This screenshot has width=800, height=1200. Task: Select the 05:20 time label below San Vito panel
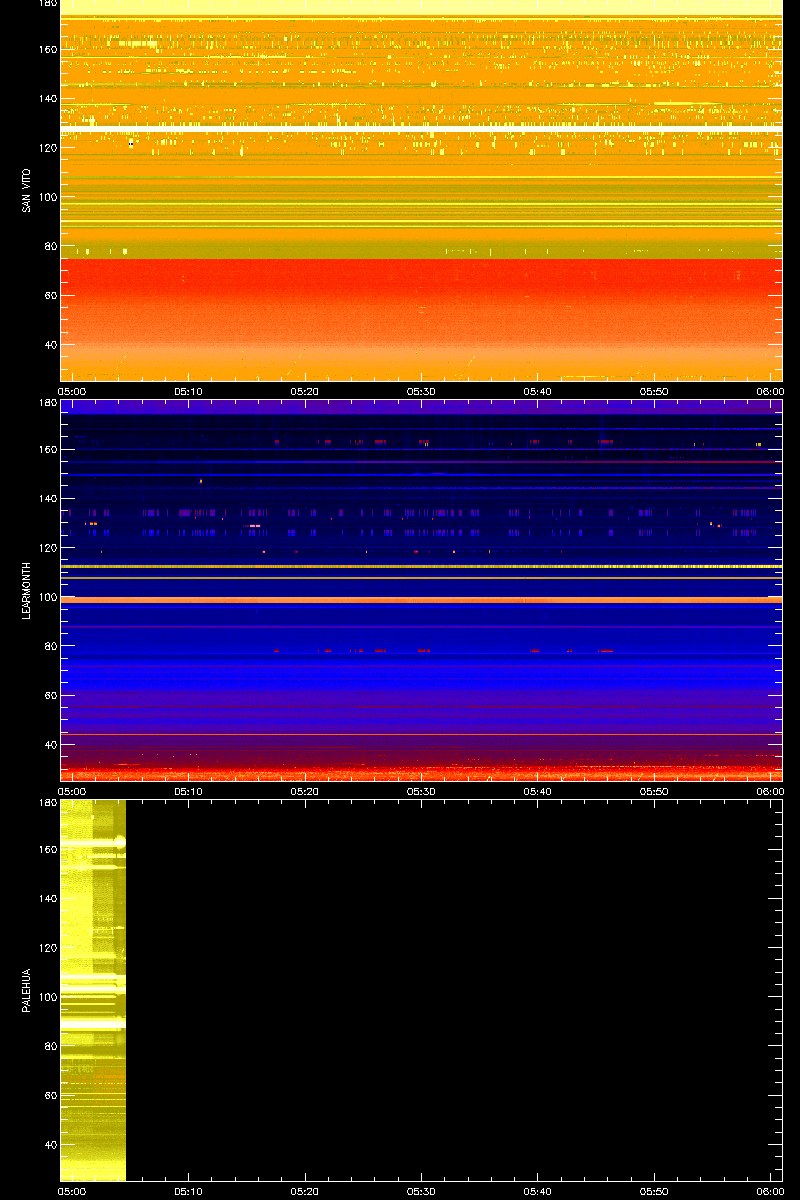[x=305, y=391]
